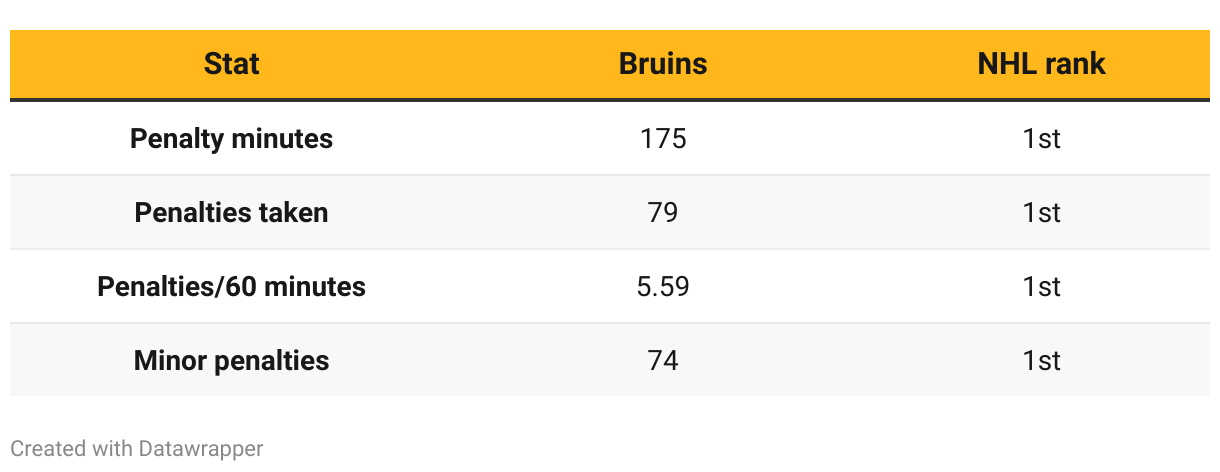Click the NHL rank column header
The width and height of the screenshot is (1220, 472).
tap(1041, 64)
